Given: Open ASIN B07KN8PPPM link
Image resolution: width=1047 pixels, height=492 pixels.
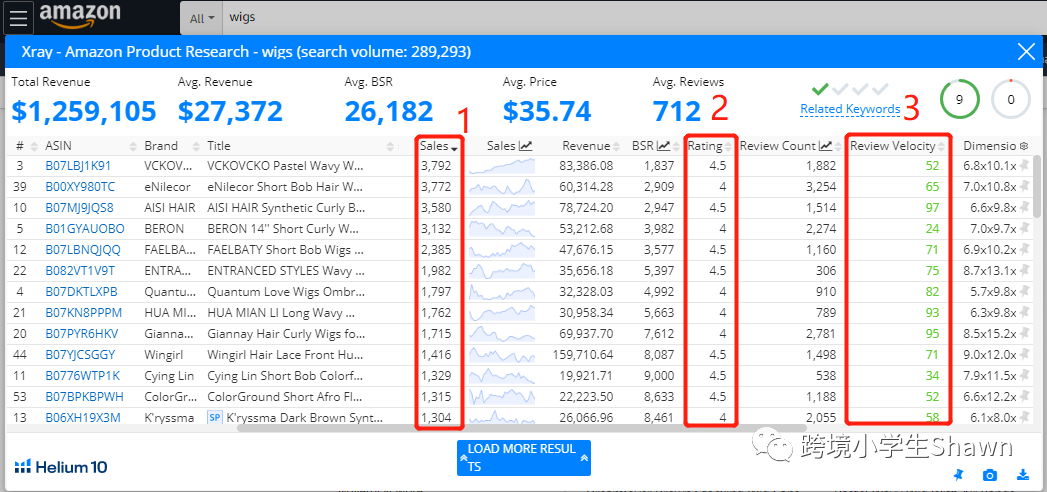Looking at the screenshot, I should [83, 312].
